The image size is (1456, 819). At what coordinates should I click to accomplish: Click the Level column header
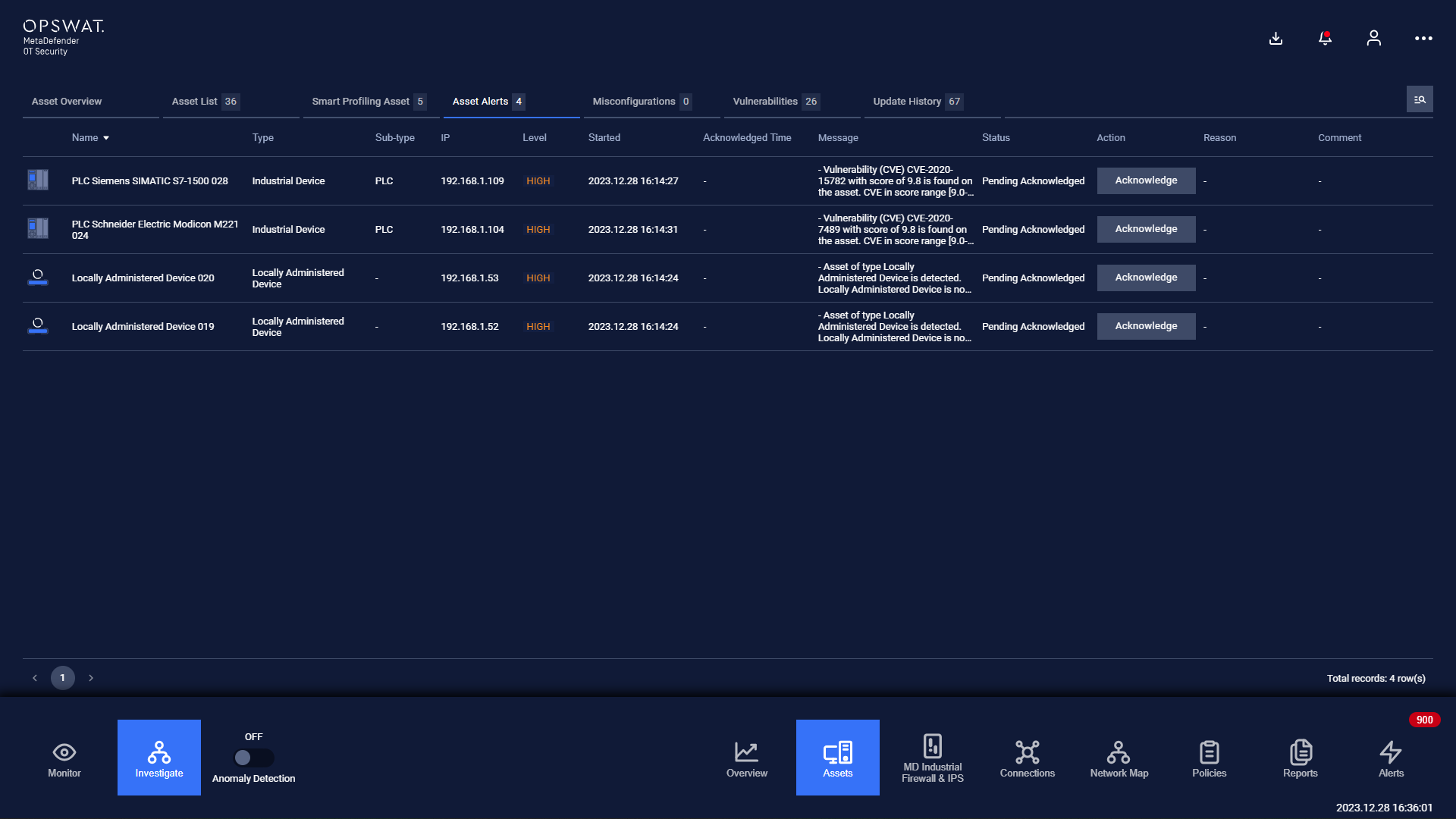tap(535, 138)
